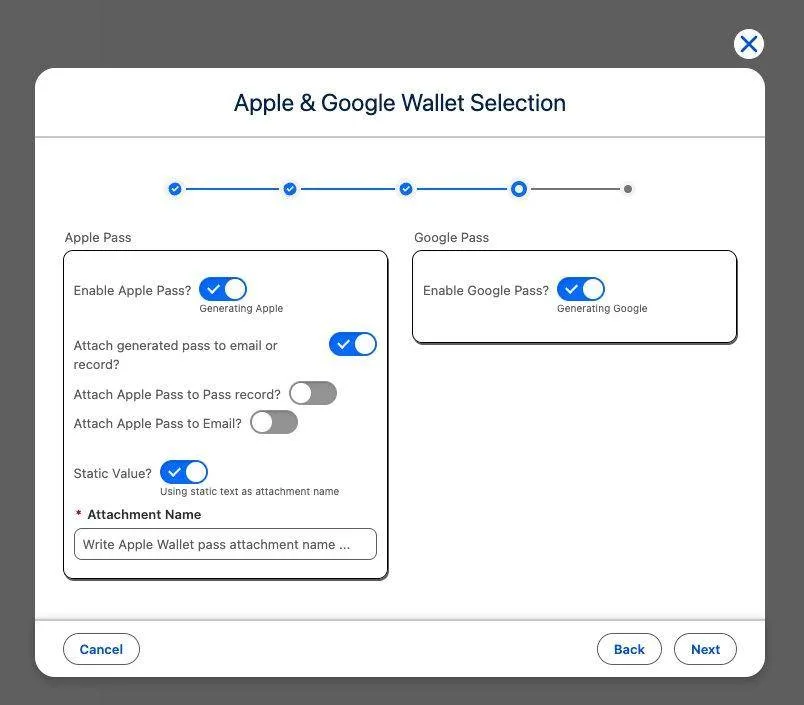Click the Google Pass section label
The image size is (804, 705).
pos(451,237)
